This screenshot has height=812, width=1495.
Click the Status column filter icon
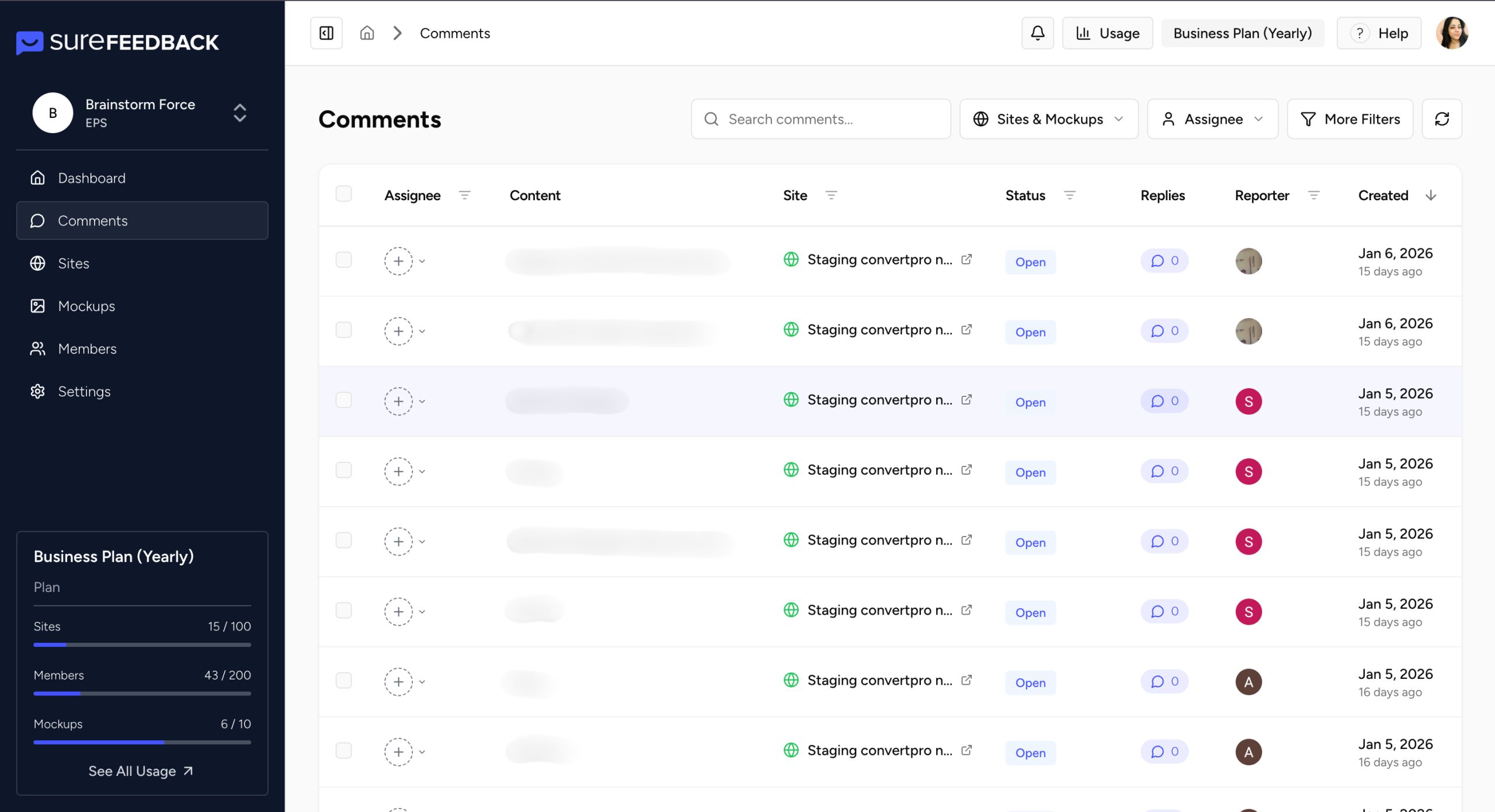tap(1069, 196)
